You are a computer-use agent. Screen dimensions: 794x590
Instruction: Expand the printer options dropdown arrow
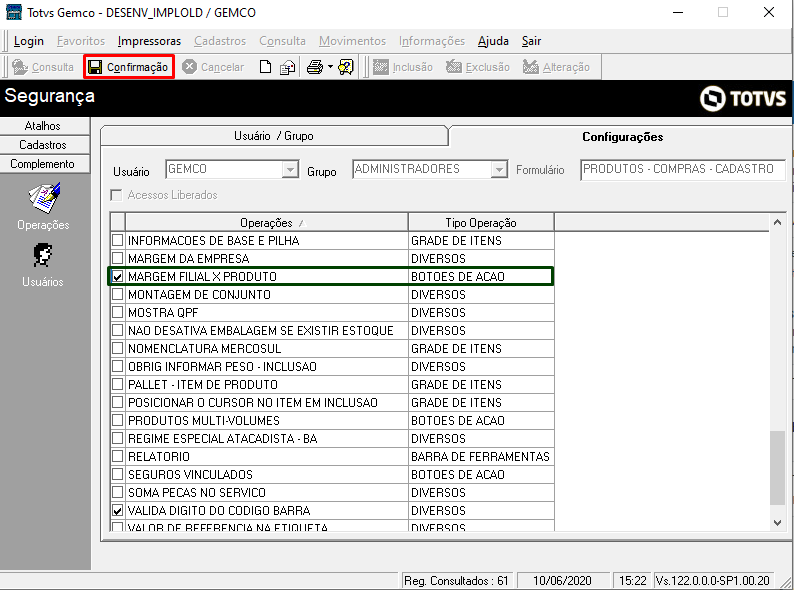click(330, 67)
